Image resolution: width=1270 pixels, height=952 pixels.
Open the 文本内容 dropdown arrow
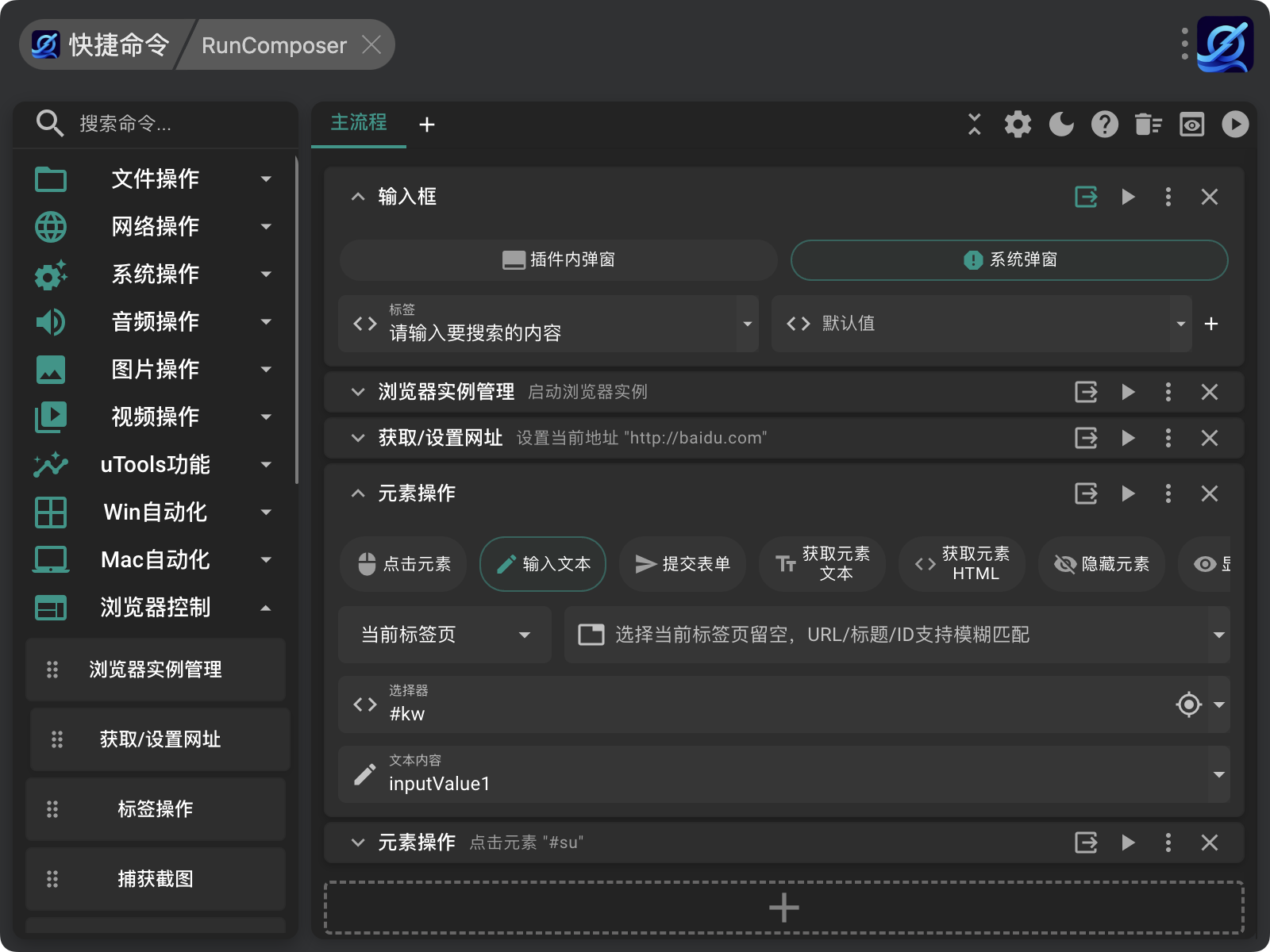[x=1219, y=774]
